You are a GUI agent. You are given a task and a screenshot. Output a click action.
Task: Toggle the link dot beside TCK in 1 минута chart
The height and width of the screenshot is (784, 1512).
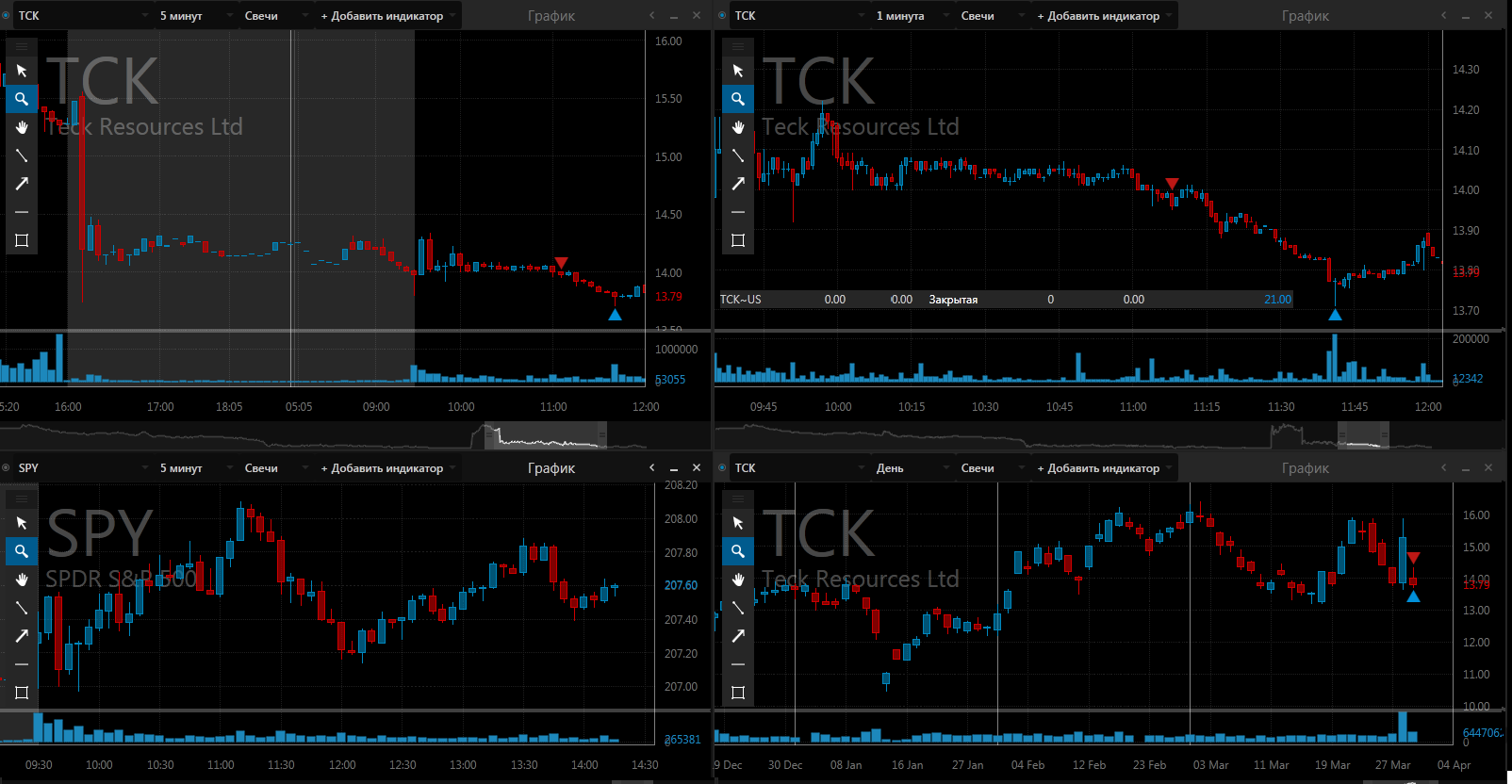click(723, 16)
